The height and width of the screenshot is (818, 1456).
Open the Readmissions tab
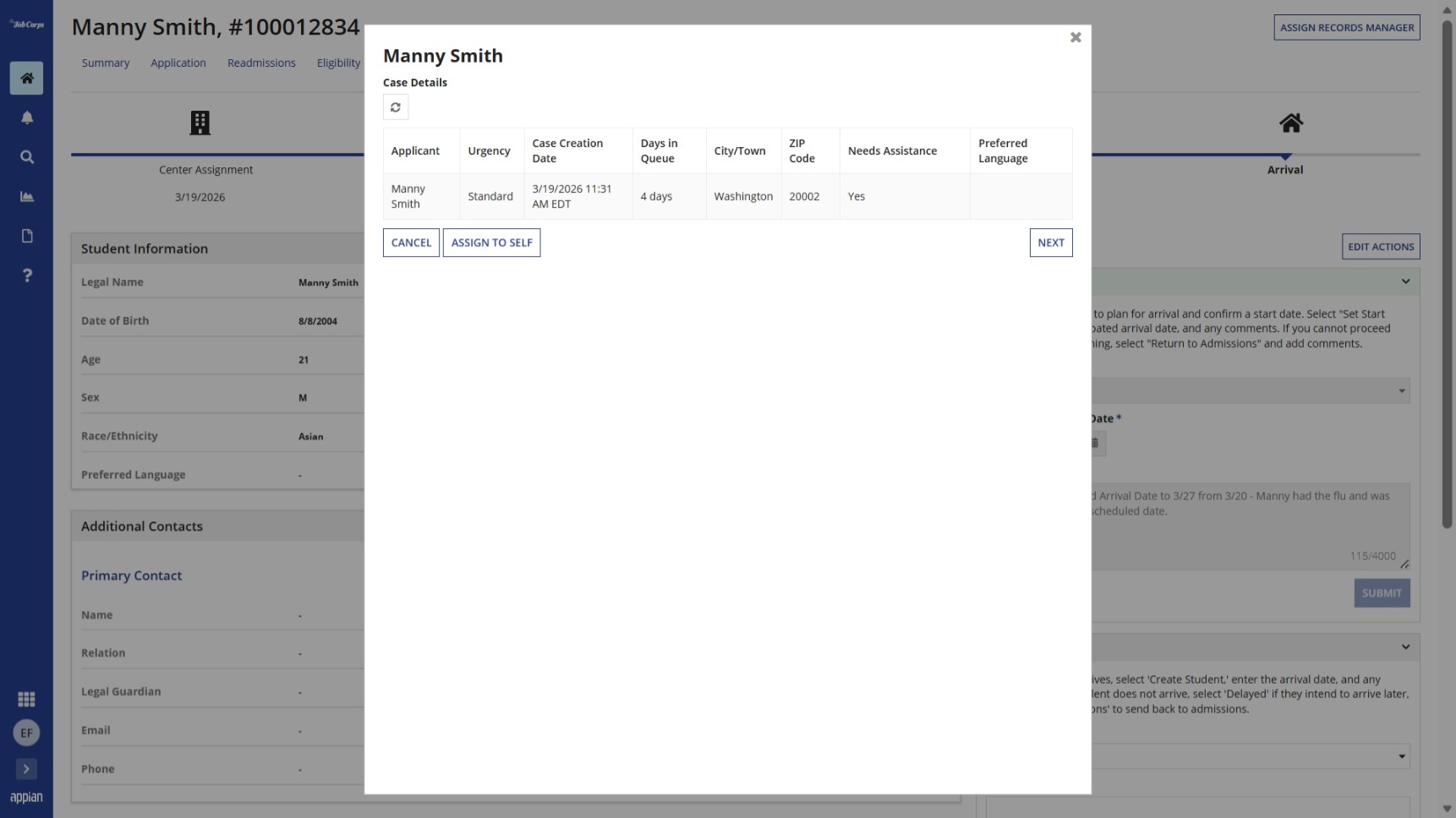(261, 63)
